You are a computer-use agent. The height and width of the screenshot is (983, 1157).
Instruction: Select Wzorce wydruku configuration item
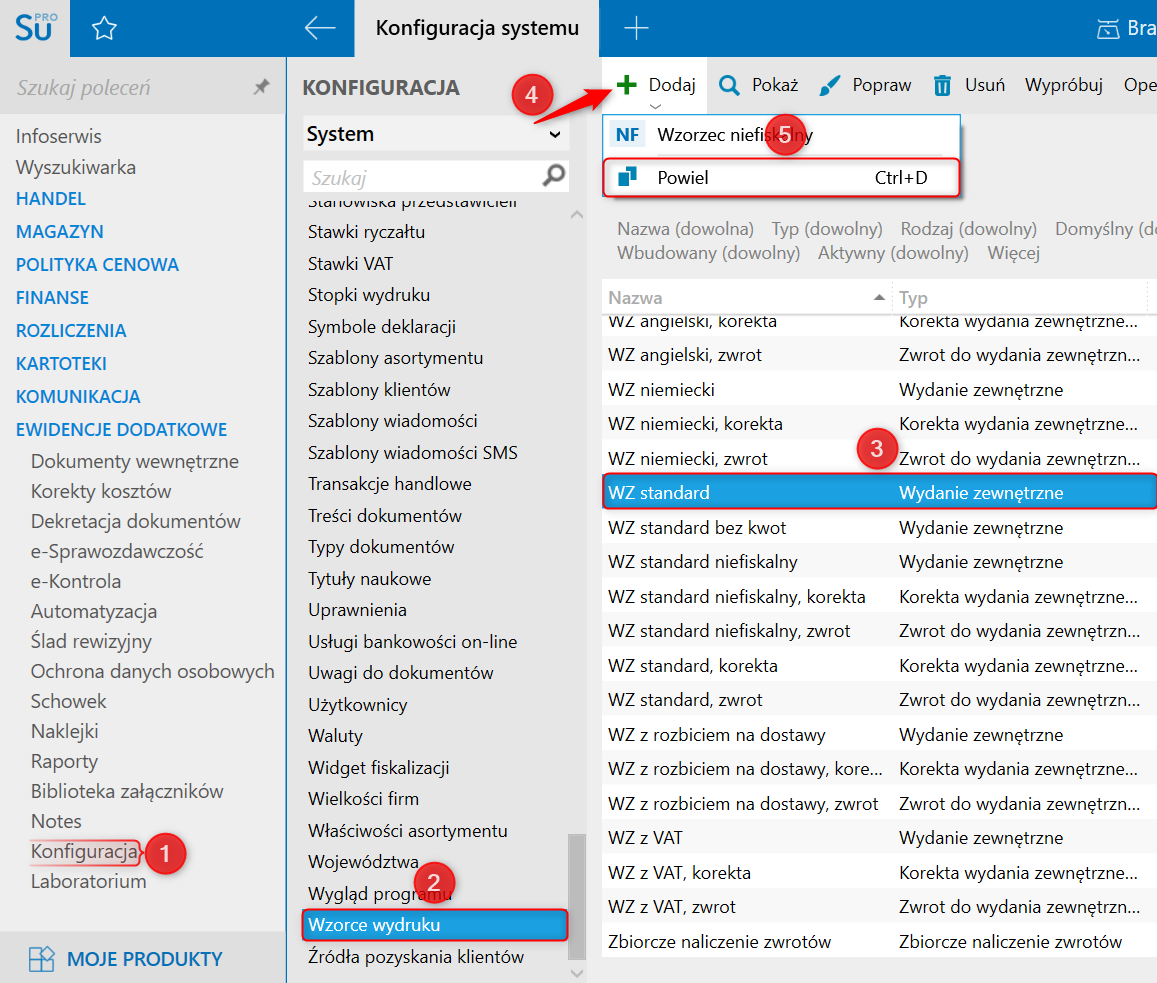point(435,925)
